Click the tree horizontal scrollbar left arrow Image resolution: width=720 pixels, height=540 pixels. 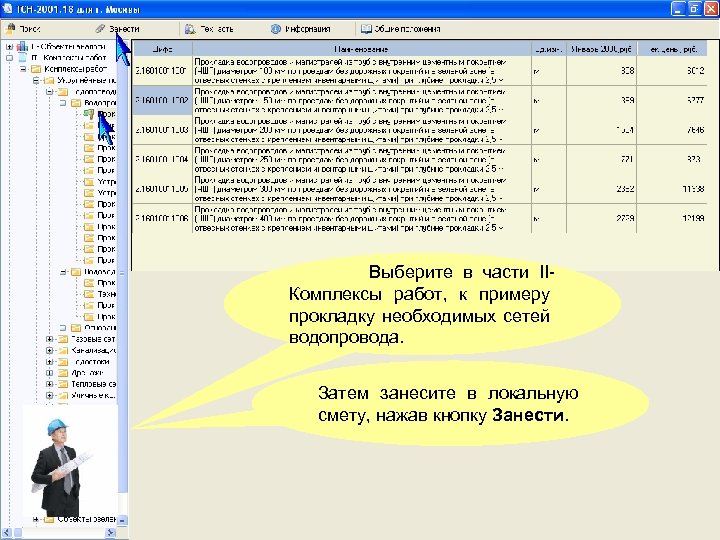coord(6,533)
